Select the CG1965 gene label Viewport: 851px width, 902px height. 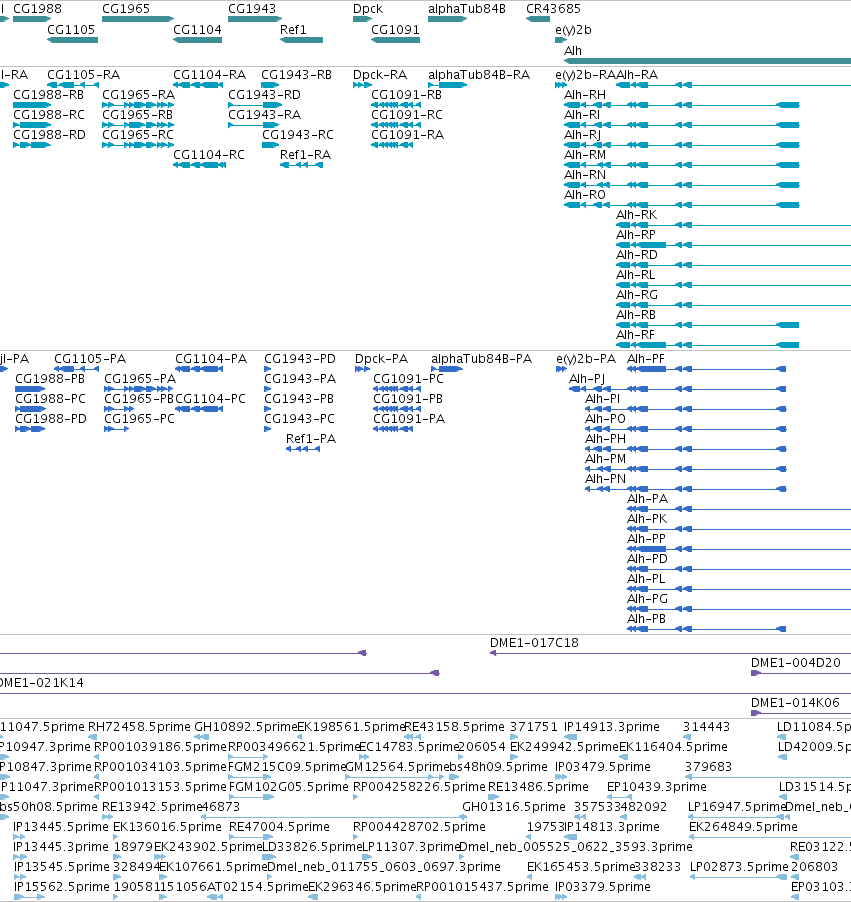coord(126,9)
